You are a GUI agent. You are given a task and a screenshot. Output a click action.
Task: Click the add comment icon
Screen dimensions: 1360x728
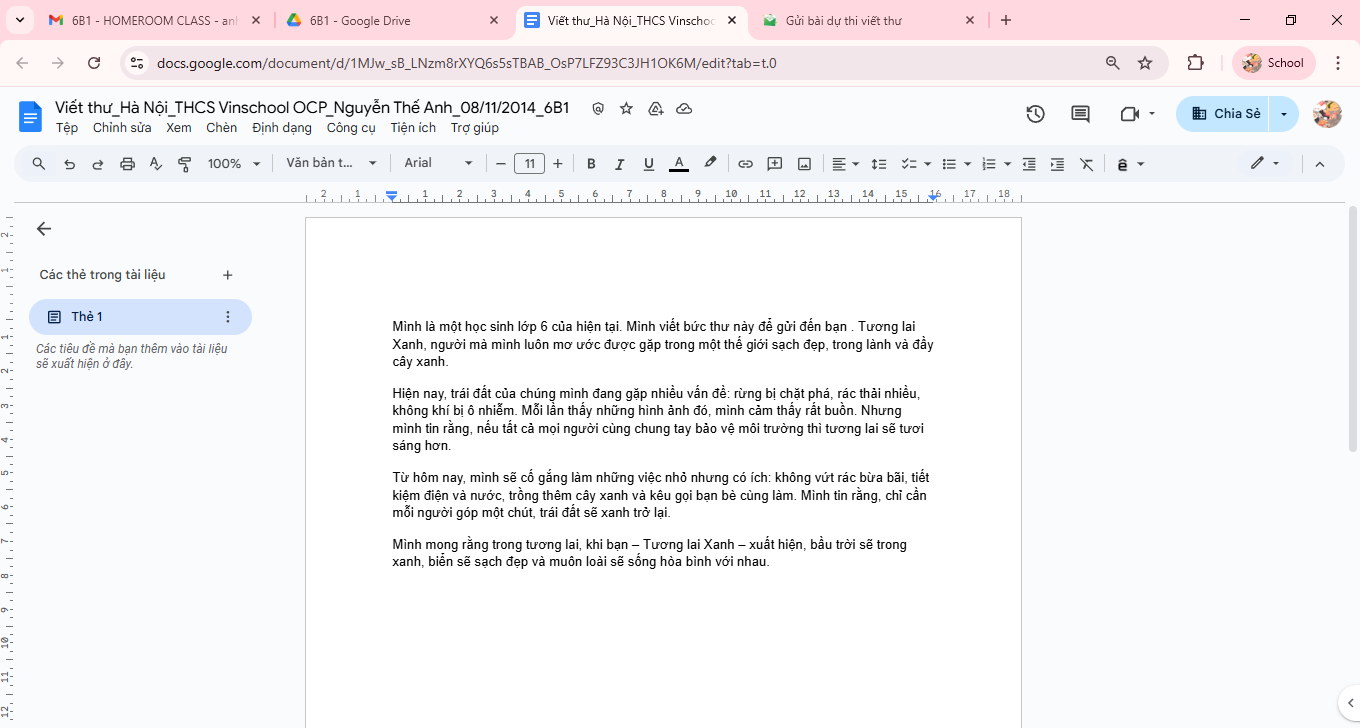coord(774,164)
